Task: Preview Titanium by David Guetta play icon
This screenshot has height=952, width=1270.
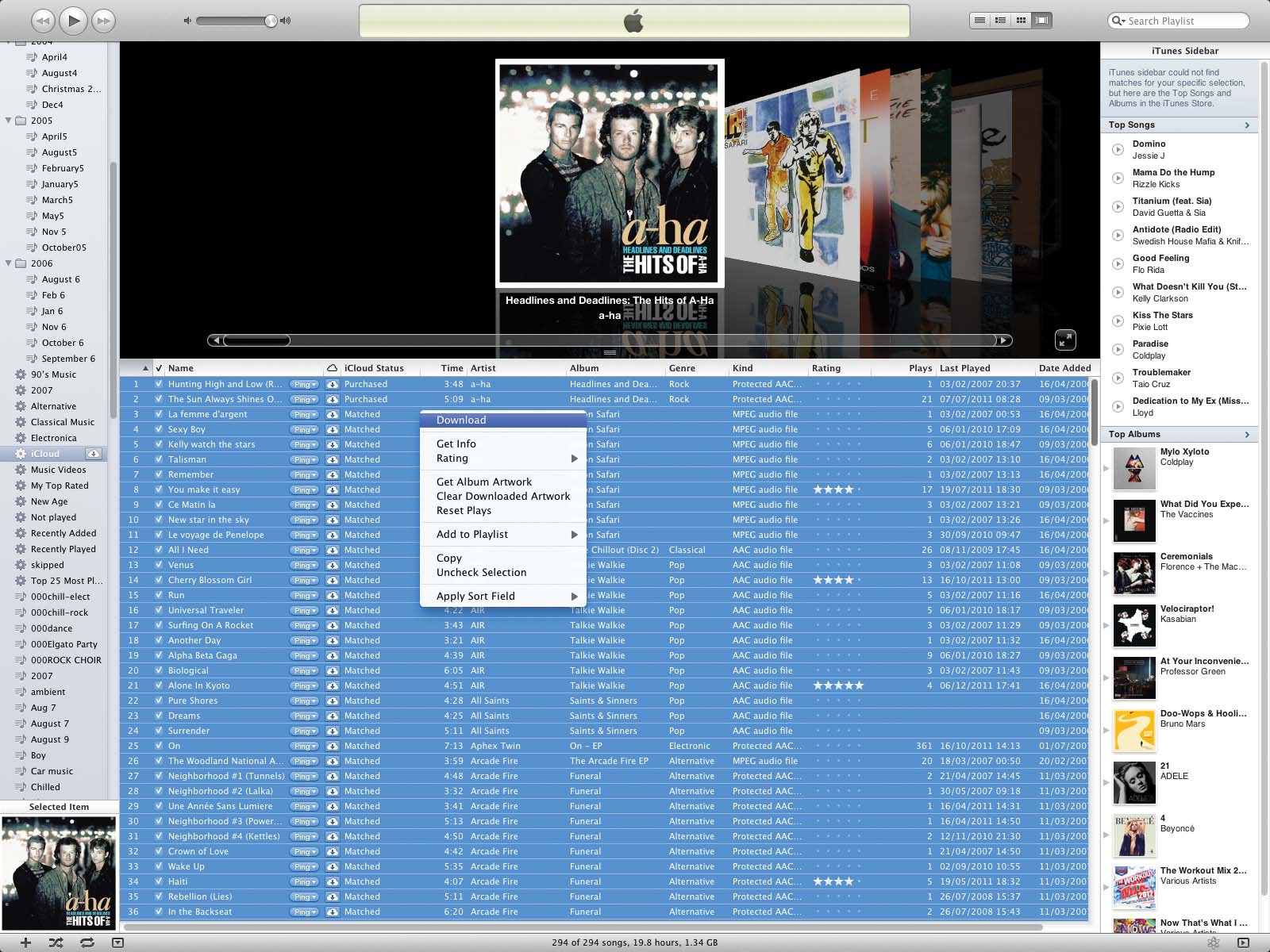Action: [1118, 206]
